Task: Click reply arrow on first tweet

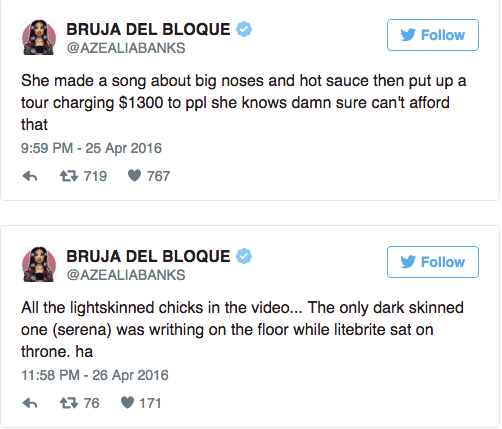Action: click(30, 176)
